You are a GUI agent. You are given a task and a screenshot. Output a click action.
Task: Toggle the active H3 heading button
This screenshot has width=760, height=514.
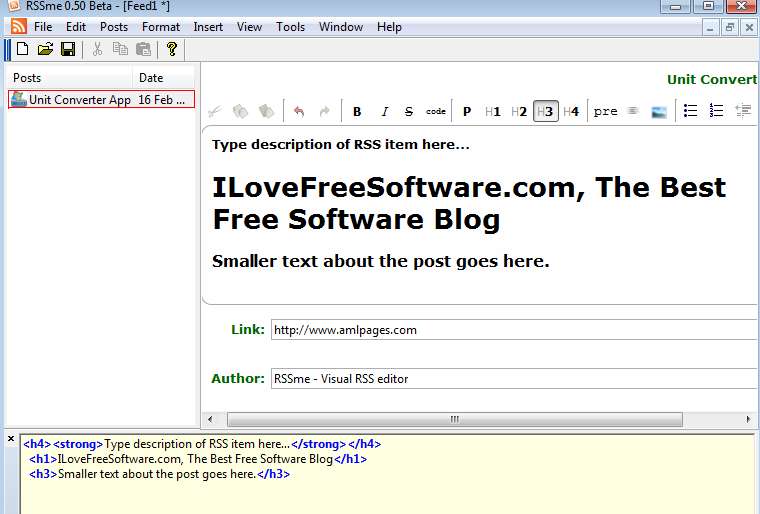[x=546, y=112]
